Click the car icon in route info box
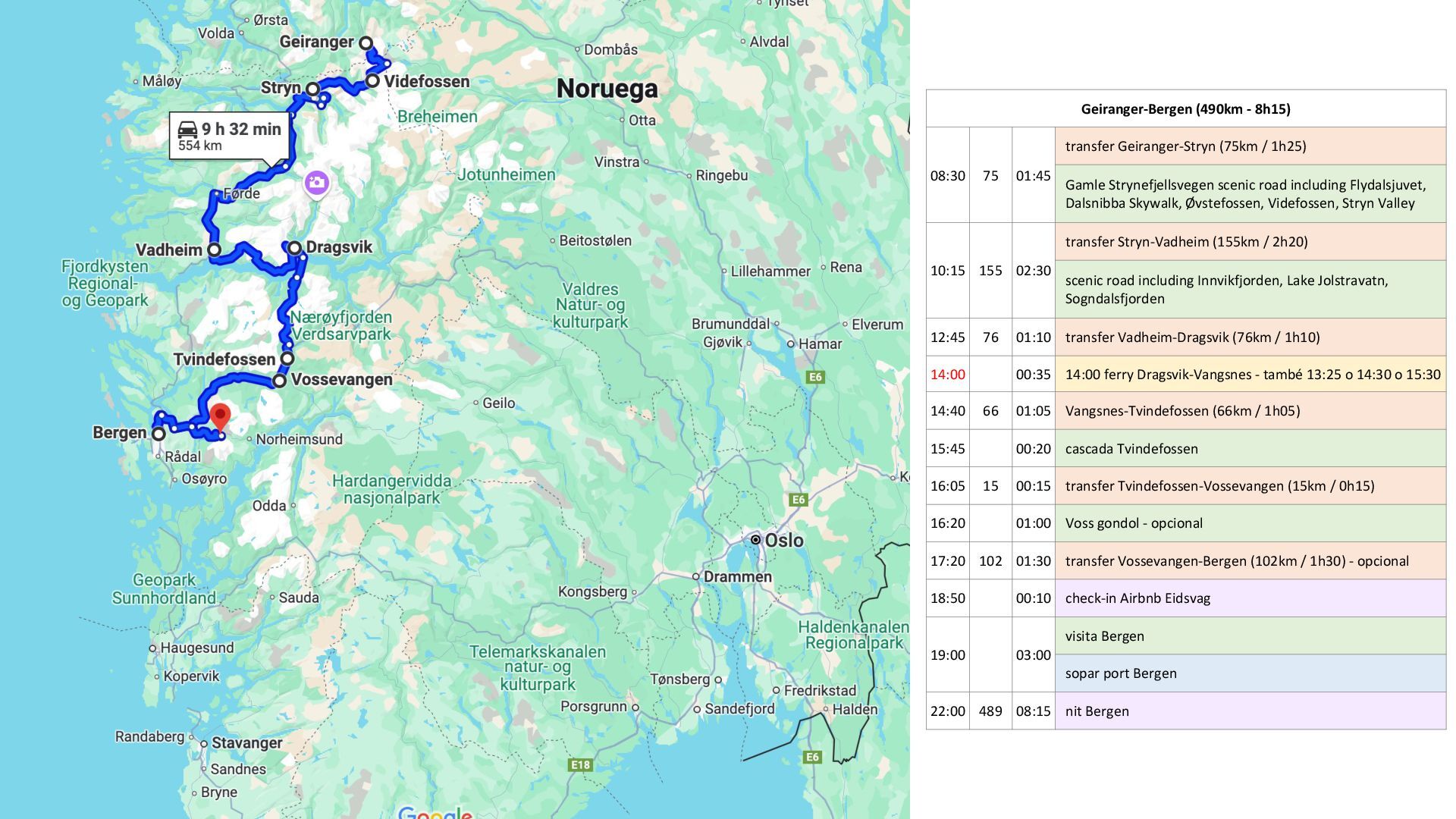 (187, 129)
